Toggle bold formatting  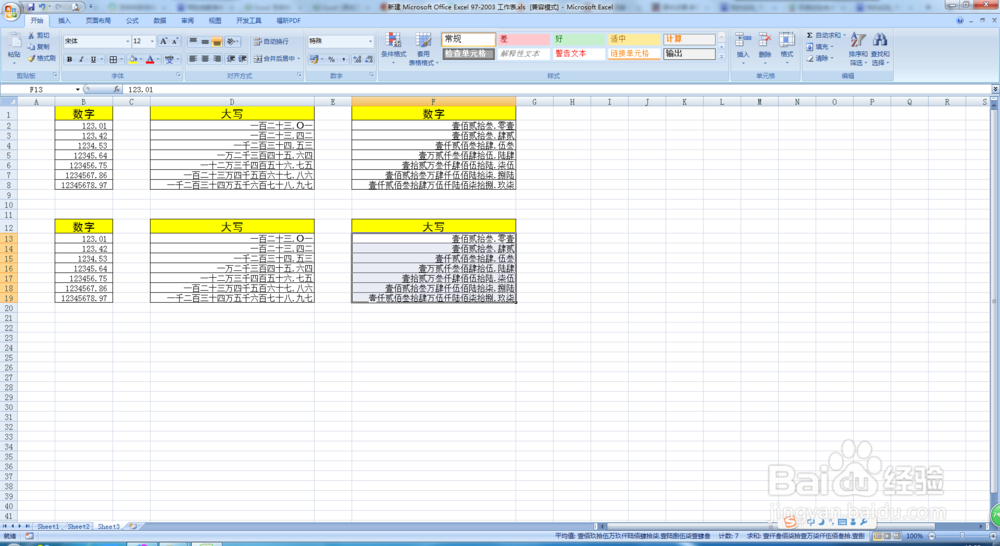[70, 59]
